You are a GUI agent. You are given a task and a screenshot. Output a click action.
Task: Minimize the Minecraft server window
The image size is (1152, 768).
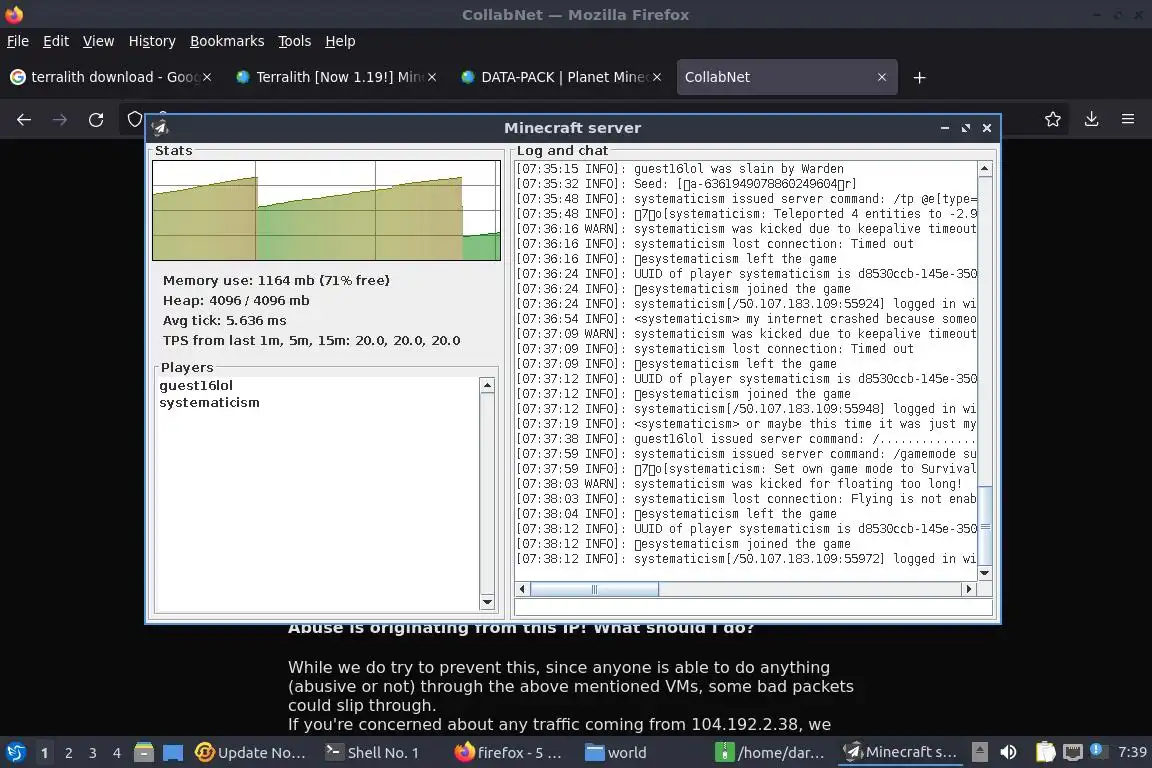coord(945,128)
